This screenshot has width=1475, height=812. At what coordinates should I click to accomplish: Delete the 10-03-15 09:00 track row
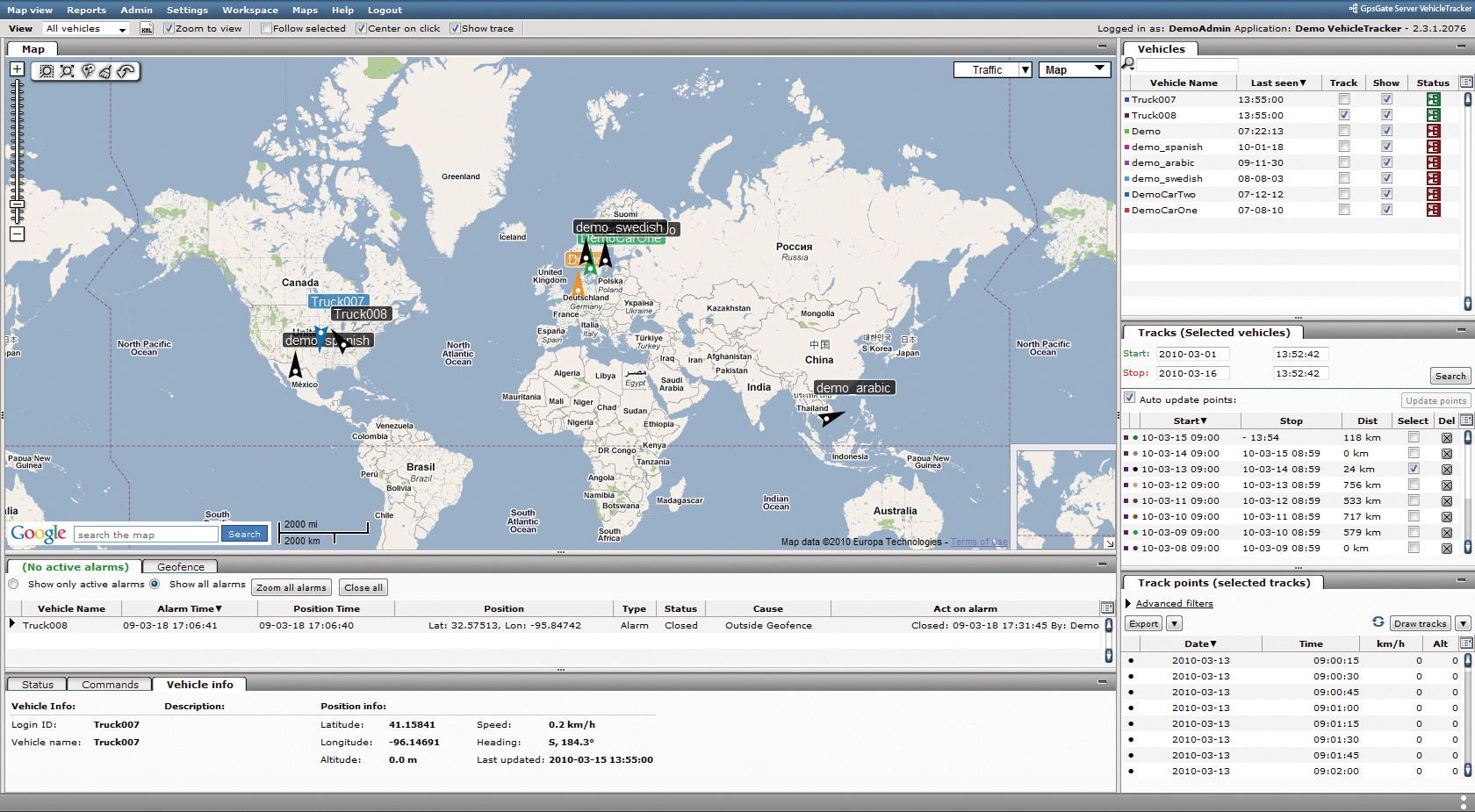coord(1446,438)
